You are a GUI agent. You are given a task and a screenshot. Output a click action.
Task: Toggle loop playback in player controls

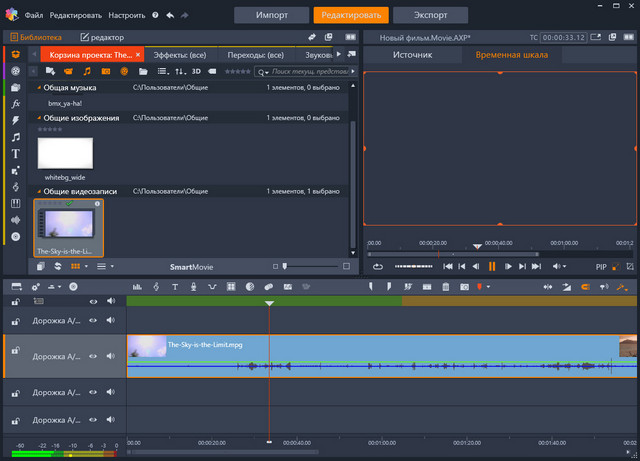(378, 267)
